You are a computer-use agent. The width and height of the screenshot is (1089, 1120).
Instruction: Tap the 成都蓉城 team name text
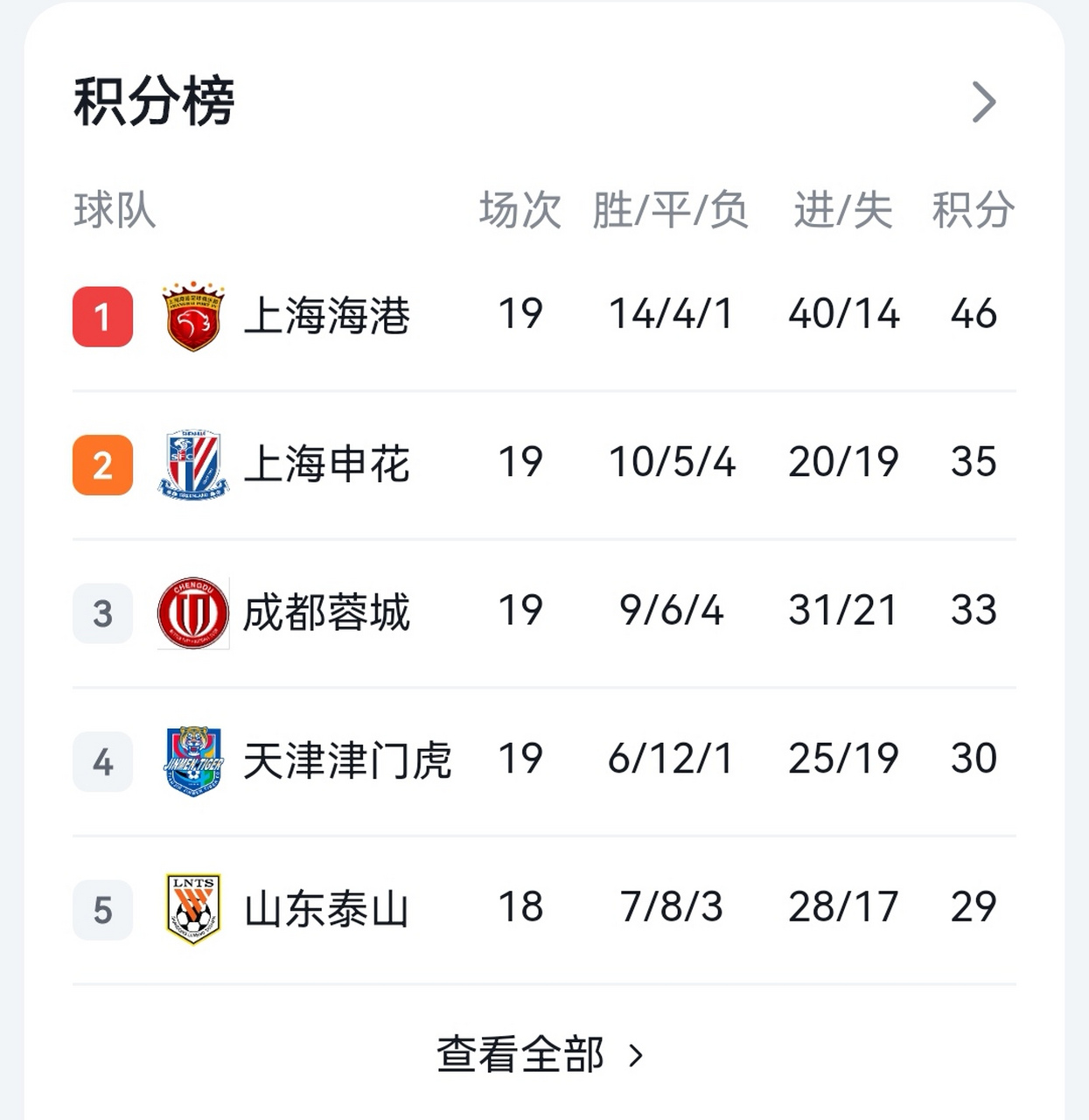pos(326,612)
